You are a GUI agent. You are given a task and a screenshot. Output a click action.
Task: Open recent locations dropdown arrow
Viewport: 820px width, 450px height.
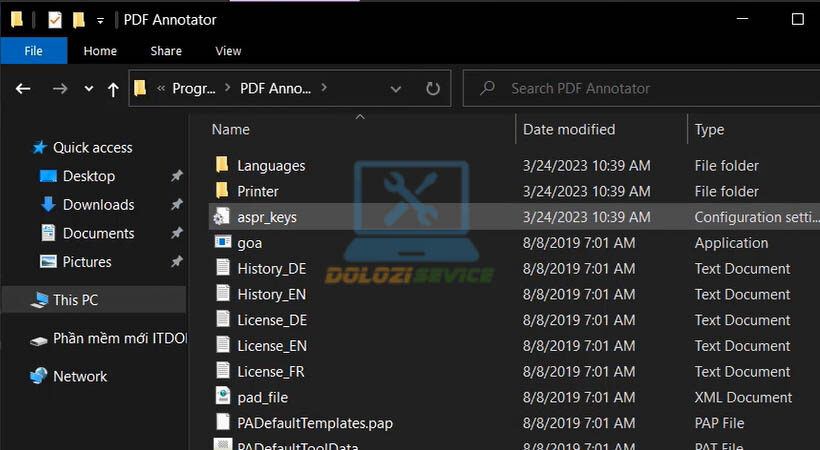89,89
